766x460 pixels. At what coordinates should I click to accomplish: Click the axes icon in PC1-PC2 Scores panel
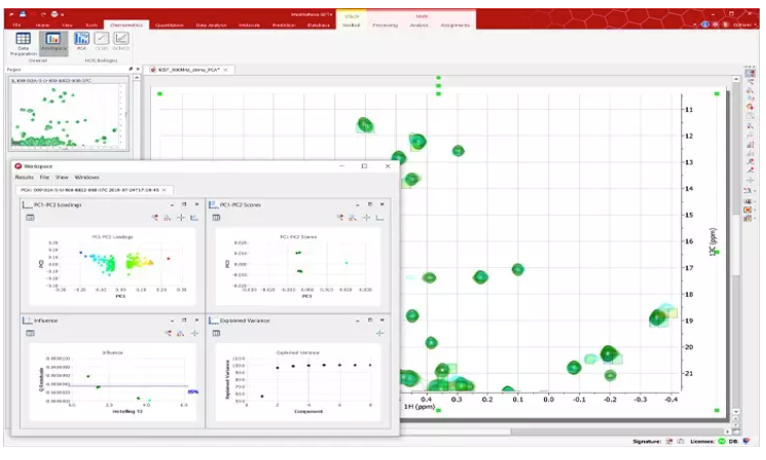(x=379, y=216)
